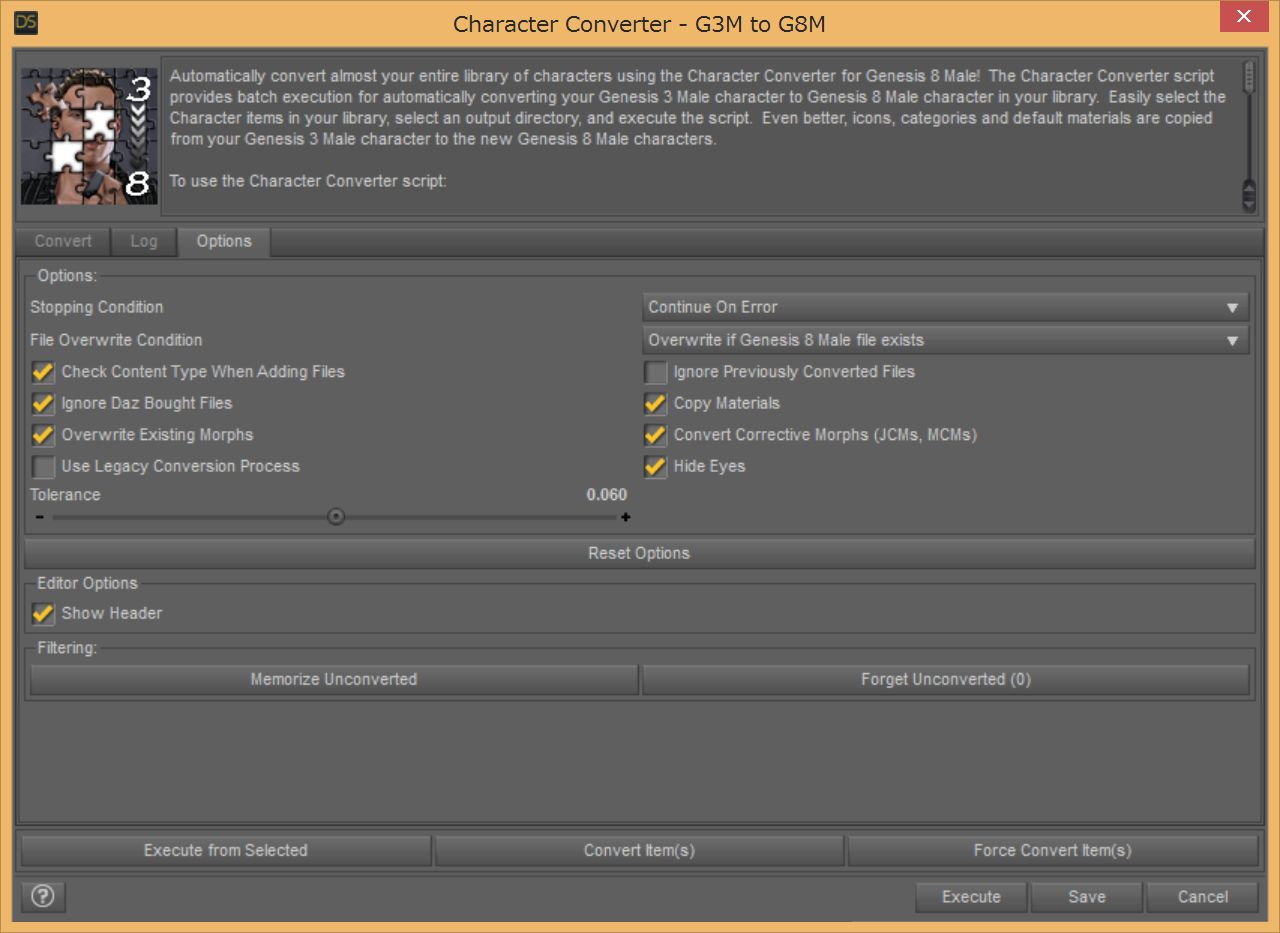Screen dimensions: 1280x933
Task: Click Force Convert Item(s) button
Action: pos(1053,850)
